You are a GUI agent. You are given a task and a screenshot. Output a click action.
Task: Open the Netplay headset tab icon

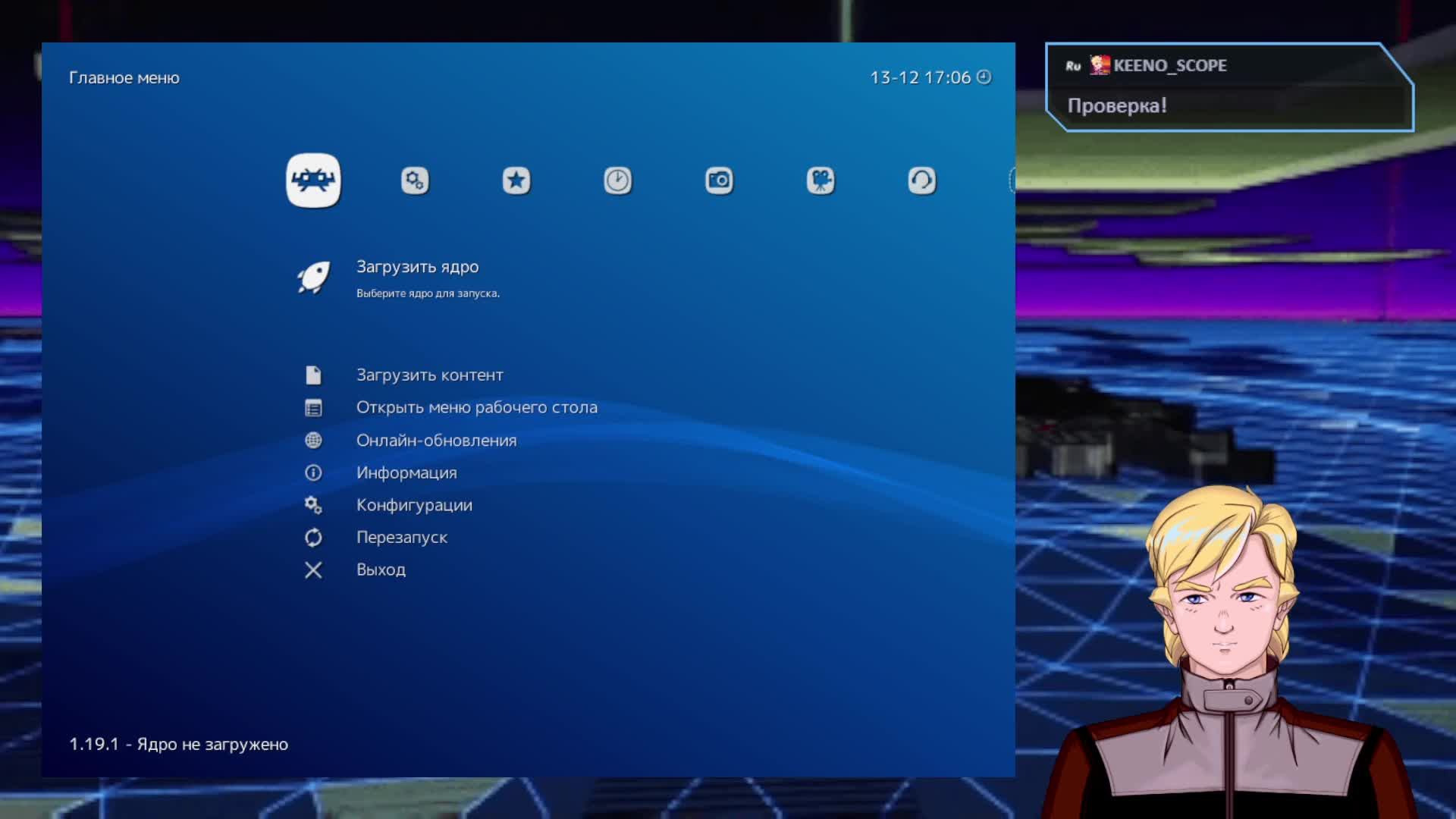pos(921,180)
